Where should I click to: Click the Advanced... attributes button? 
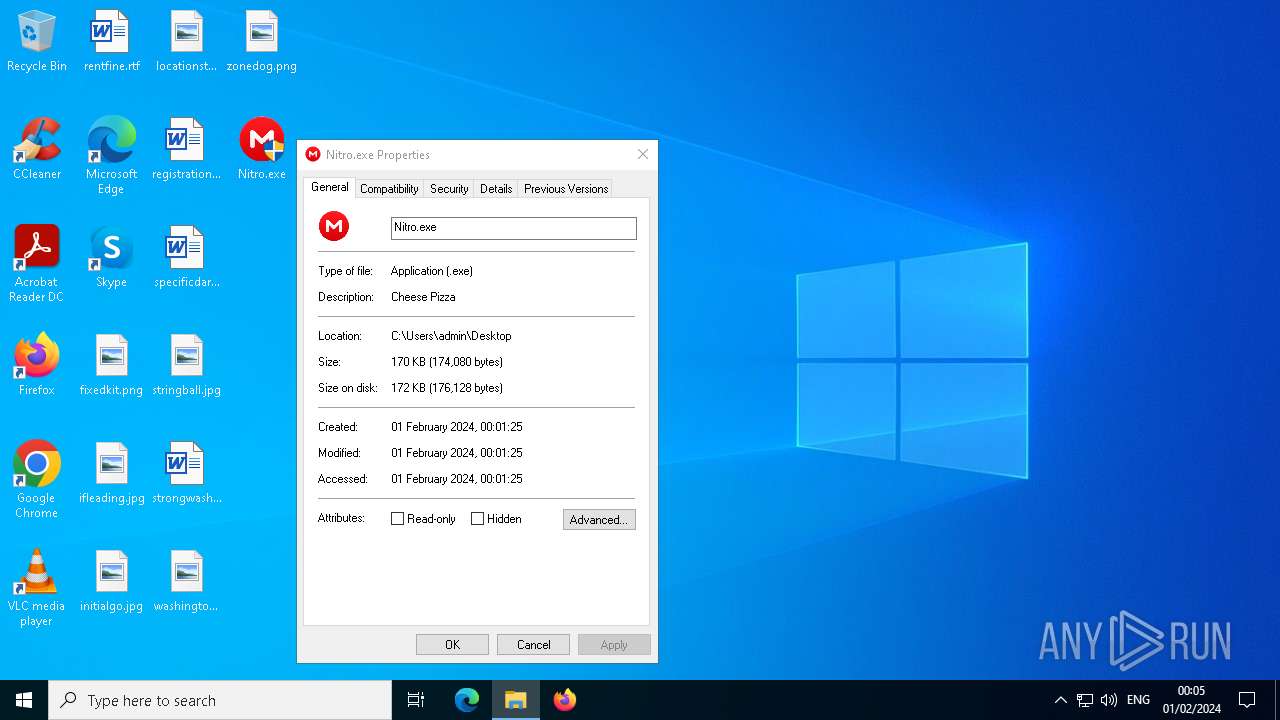click(x=599, y=520)
